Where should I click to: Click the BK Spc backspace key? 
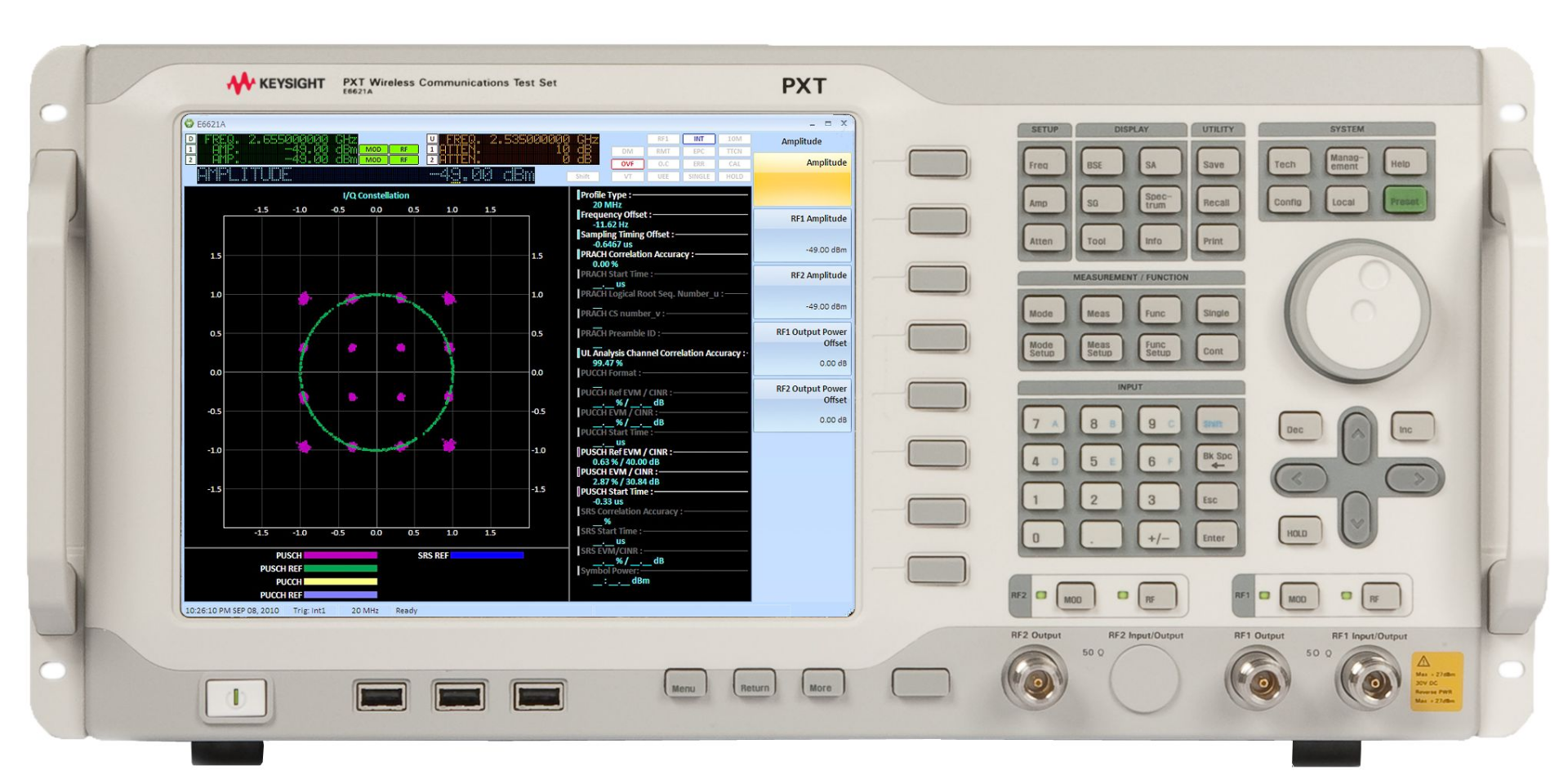(x=1216, y=461)
